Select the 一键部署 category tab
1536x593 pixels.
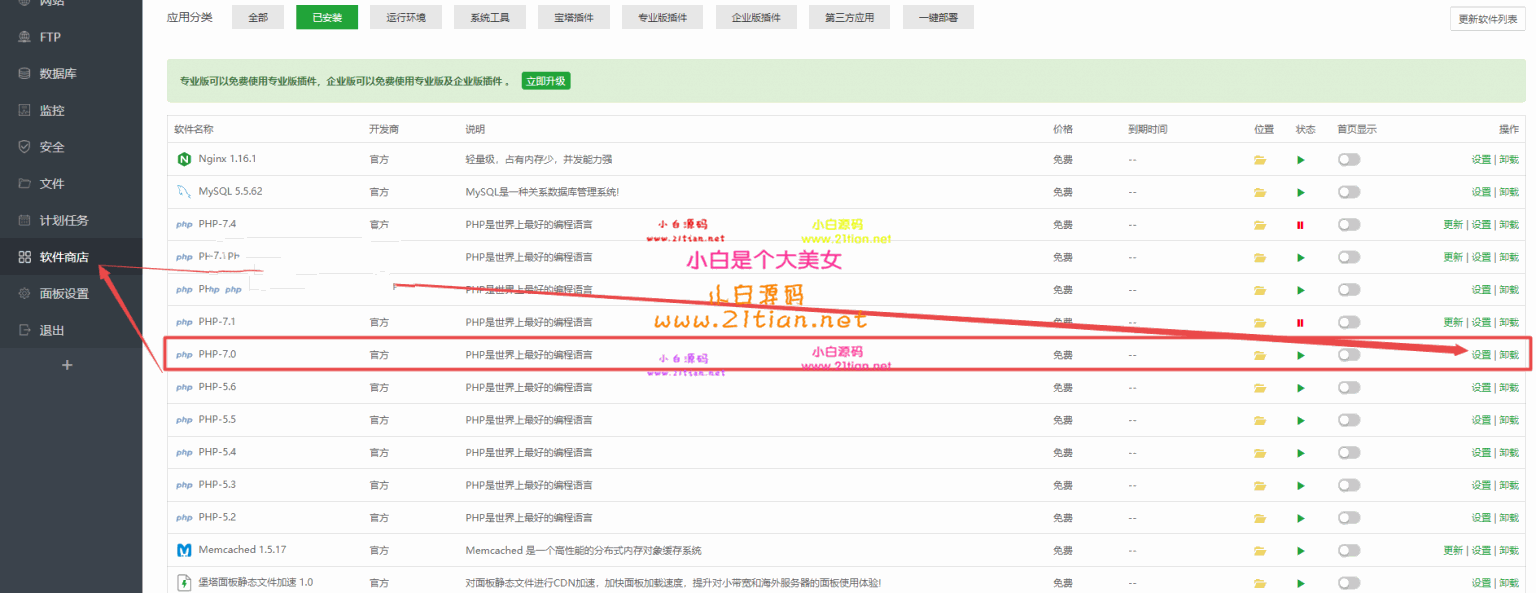[x=938, y=17]
